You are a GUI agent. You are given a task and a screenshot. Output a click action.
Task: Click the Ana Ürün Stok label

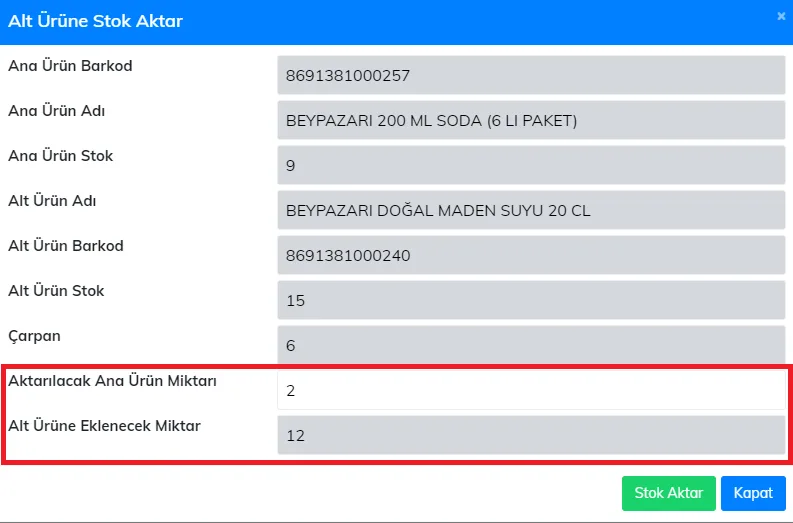tap(61, 156)
